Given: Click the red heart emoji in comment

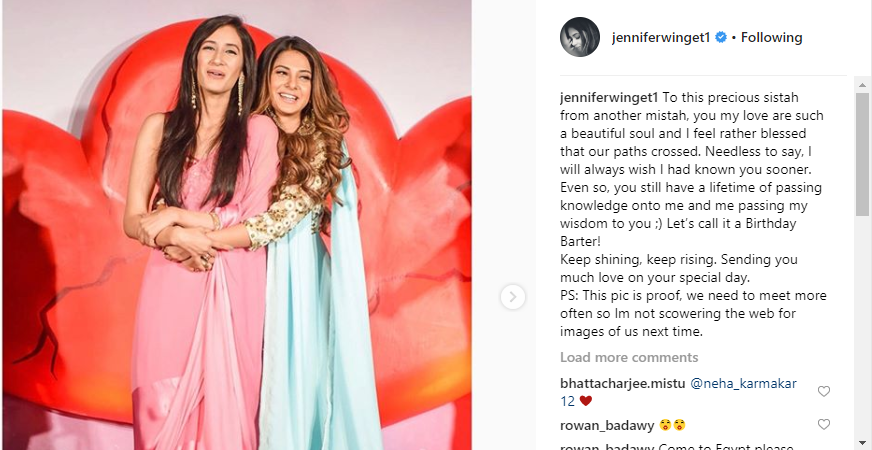Looking at the screenshot, I should [586, 400].
